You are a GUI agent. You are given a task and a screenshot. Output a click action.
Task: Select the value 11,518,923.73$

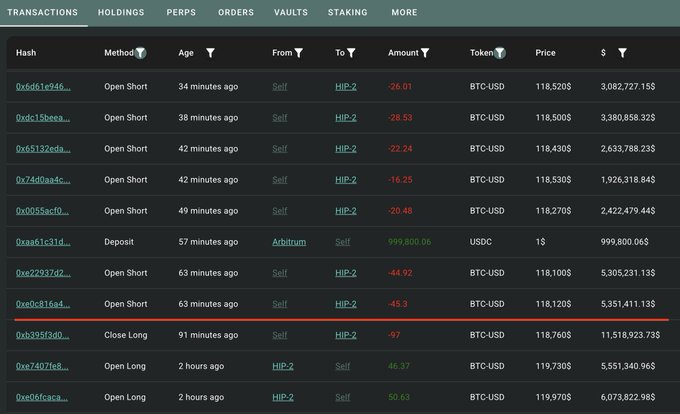[x=630, y=335]
